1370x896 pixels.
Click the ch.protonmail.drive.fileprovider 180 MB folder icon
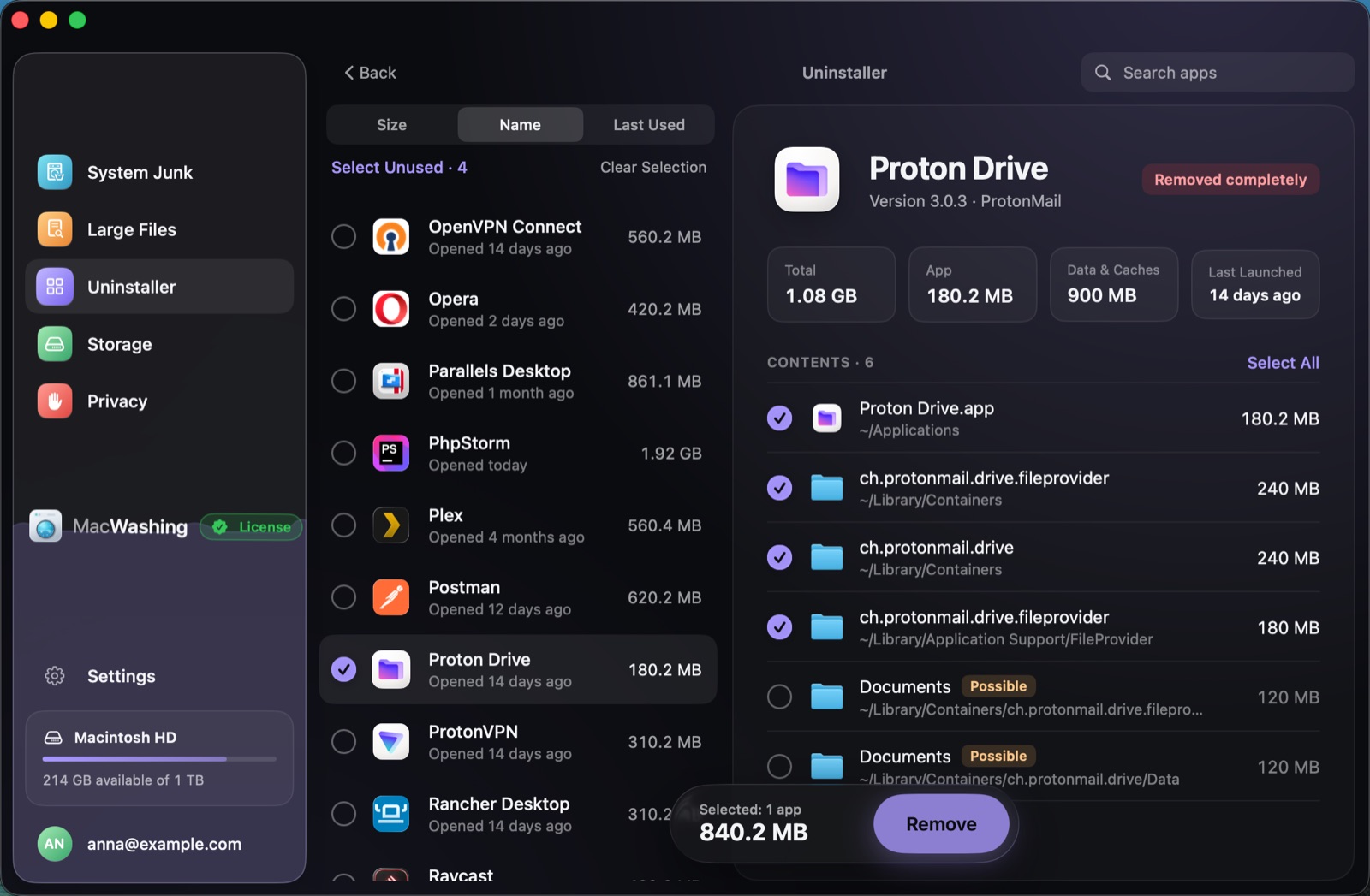pos(827,627)
